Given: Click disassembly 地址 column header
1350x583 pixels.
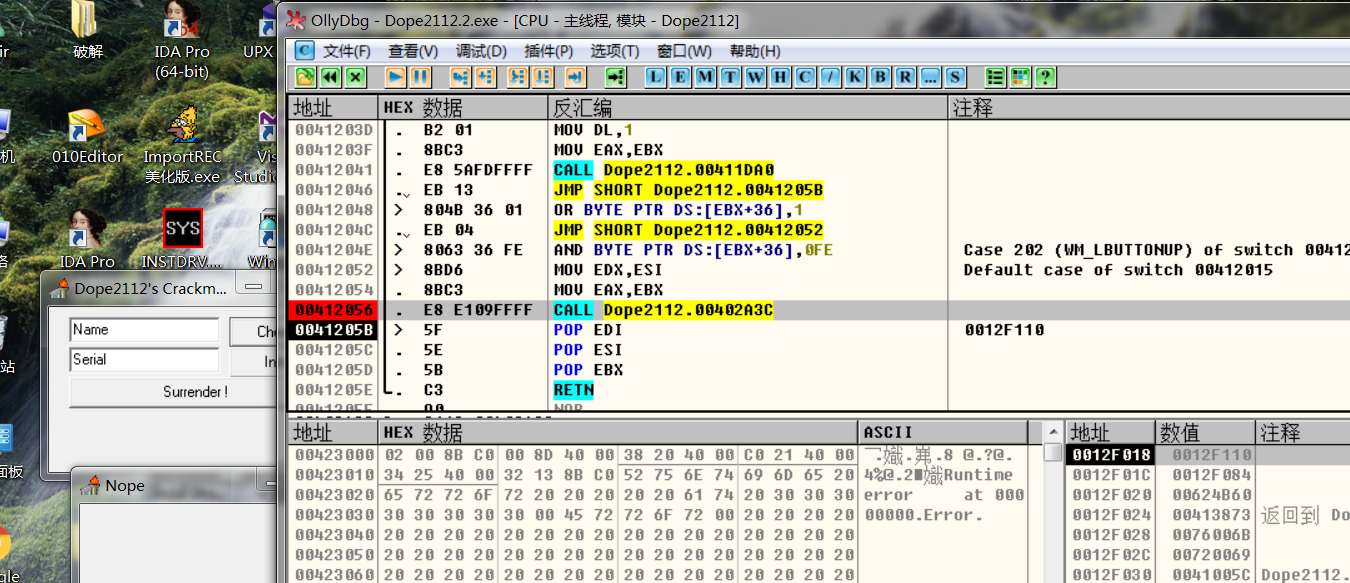Looking at the screenshot, I should click(332, 107).
